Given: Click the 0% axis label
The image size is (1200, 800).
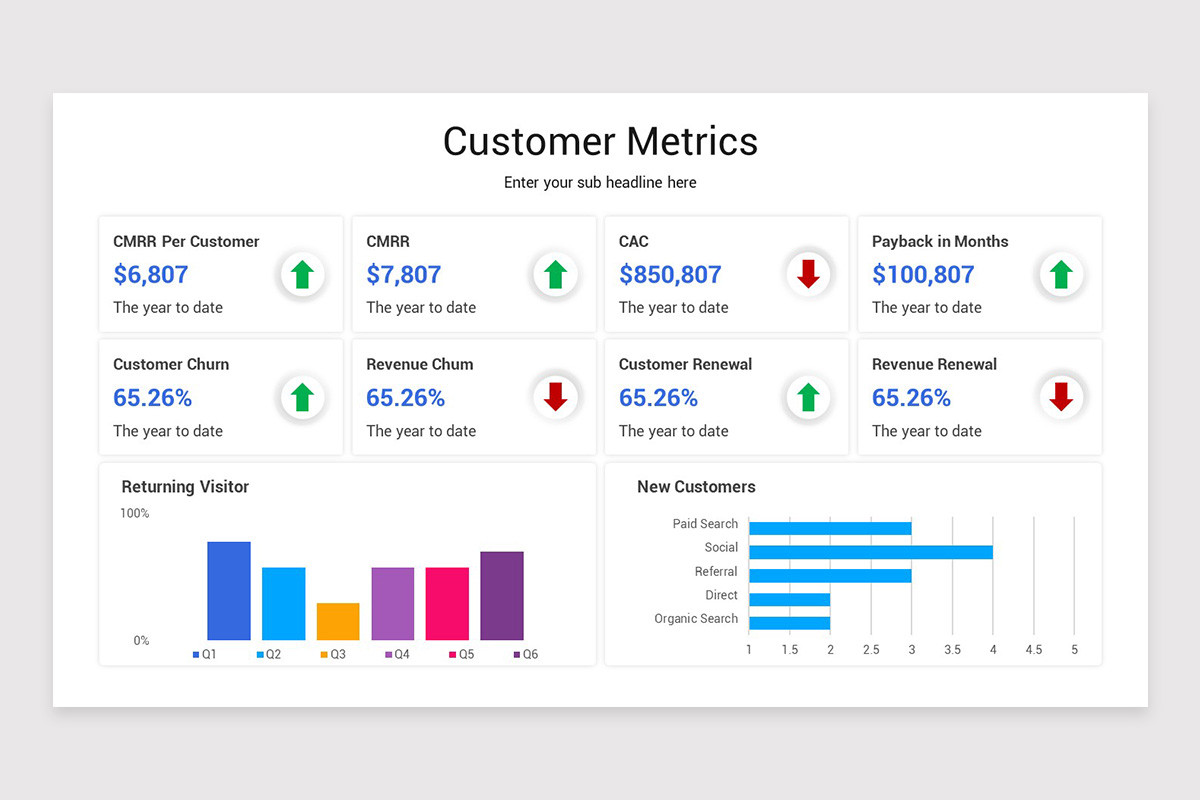Looking at the screenshot, I should (x=142, y=640).
